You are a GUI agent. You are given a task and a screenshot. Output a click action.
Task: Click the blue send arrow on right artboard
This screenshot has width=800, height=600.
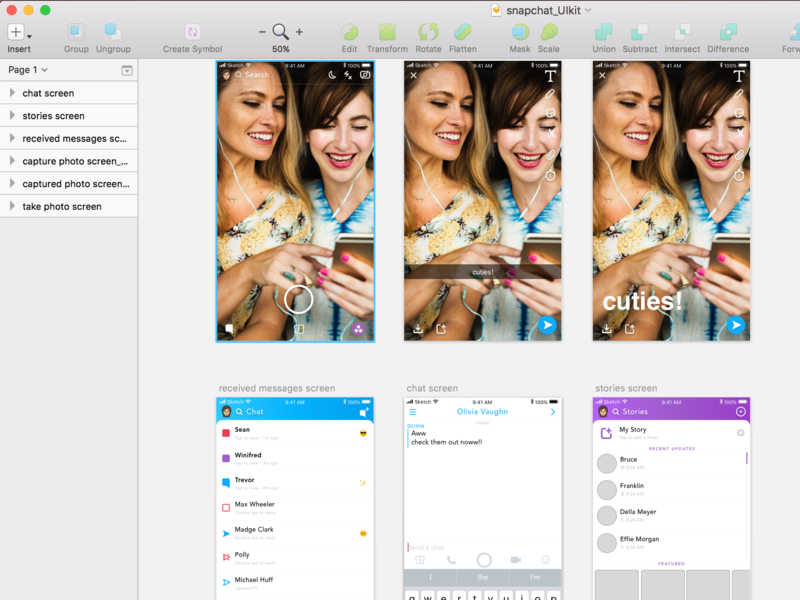point(736,325)
